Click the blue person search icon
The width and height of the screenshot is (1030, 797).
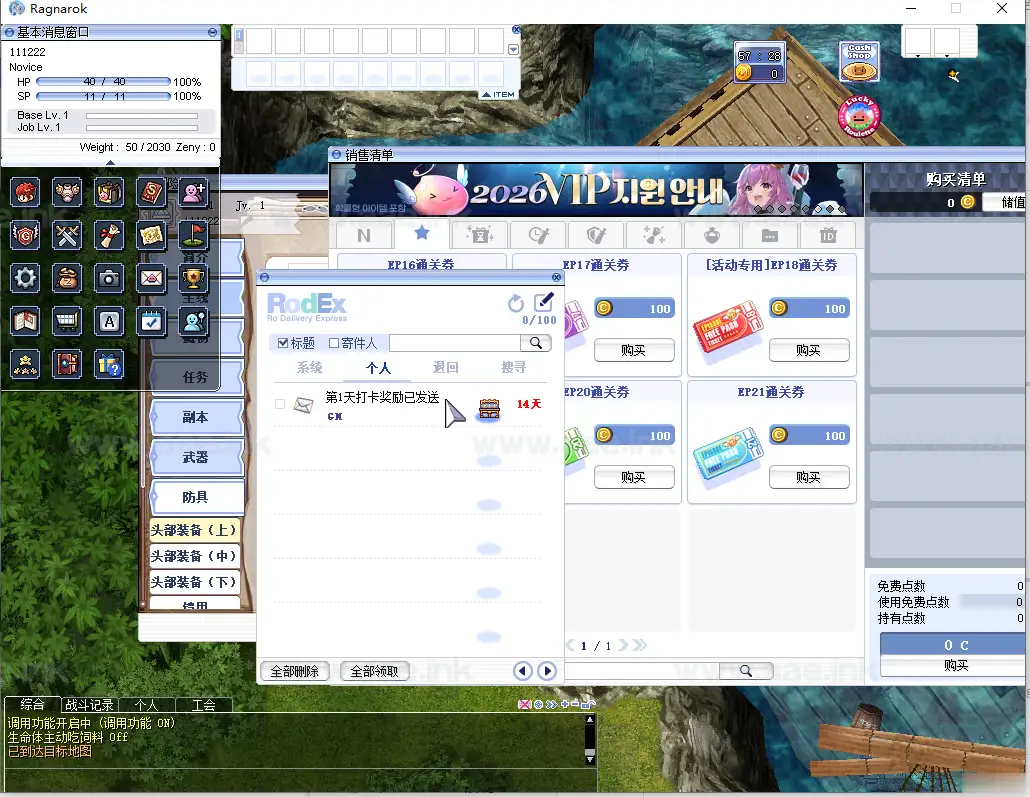193,321
